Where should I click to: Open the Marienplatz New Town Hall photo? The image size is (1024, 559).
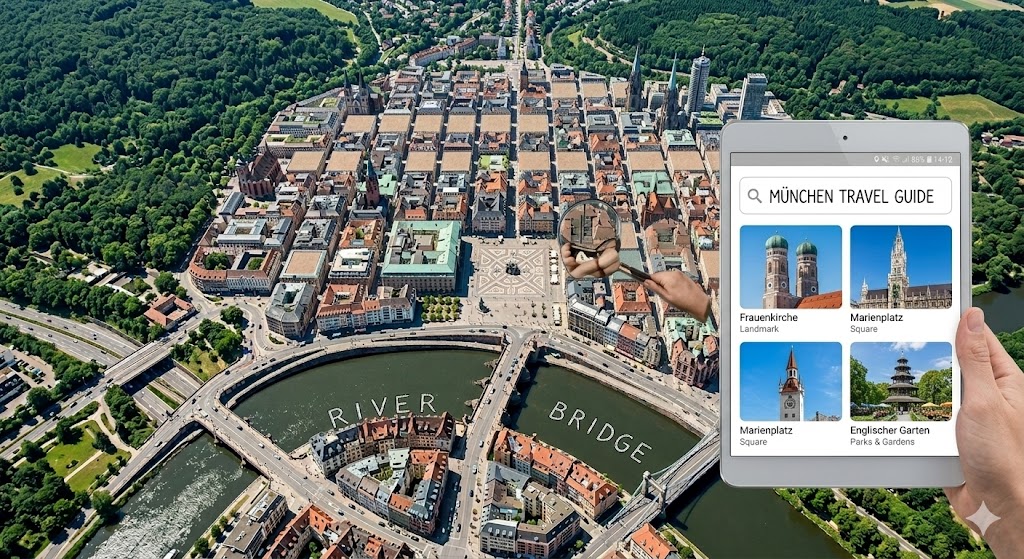(x=900, y=267)
